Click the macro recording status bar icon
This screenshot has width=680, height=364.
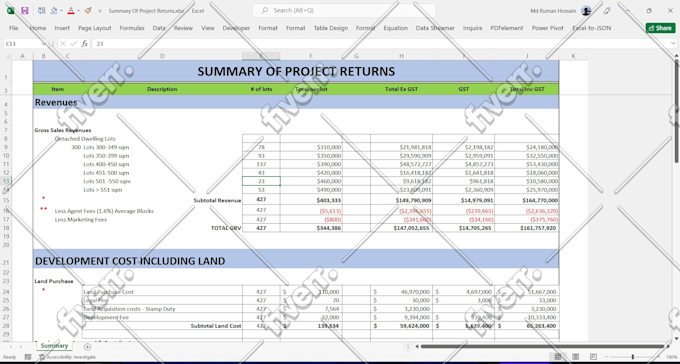[x=28, y=357]
